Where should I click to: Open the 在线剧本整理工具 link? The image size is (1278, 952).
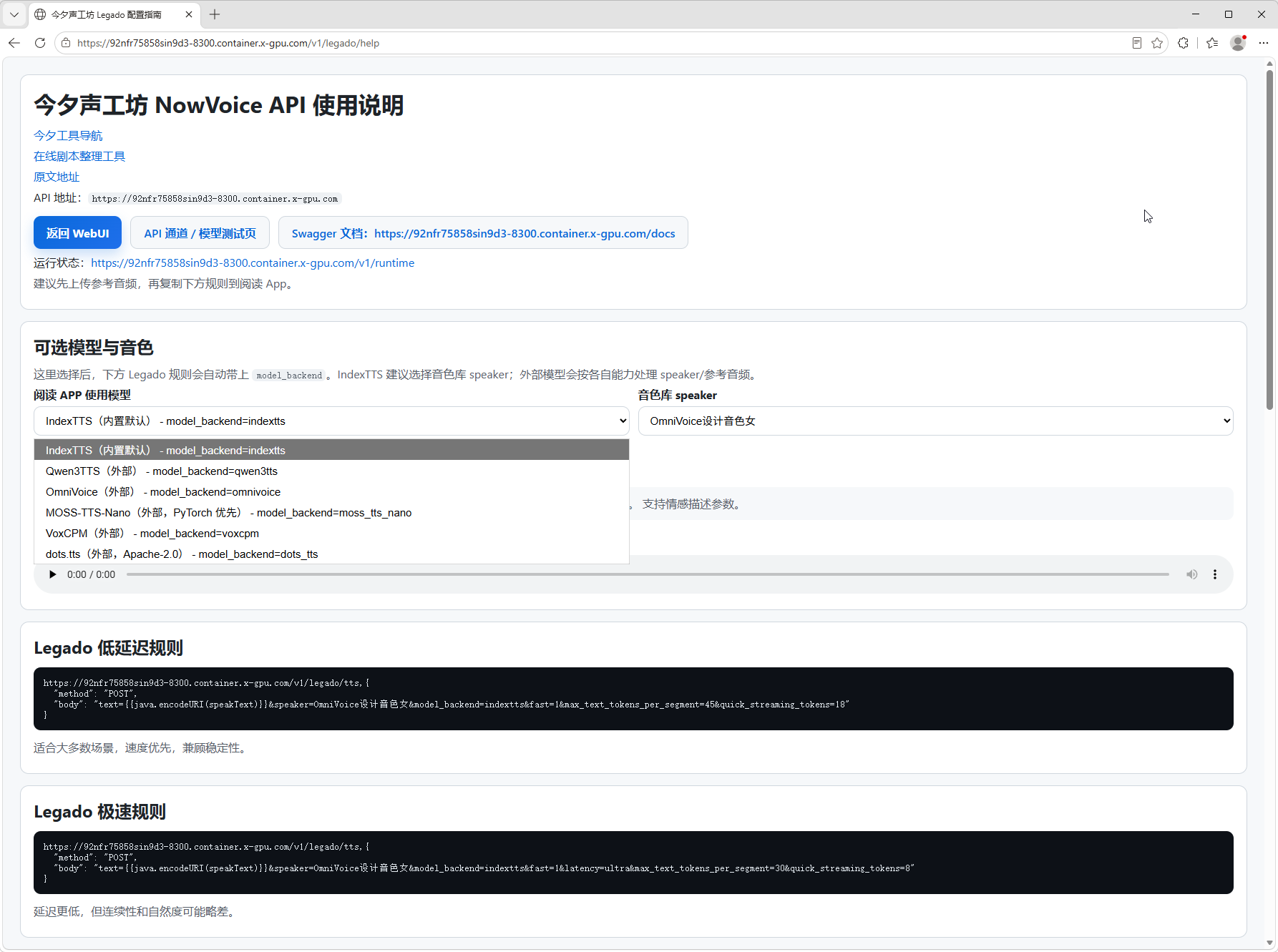coord(79,157)
